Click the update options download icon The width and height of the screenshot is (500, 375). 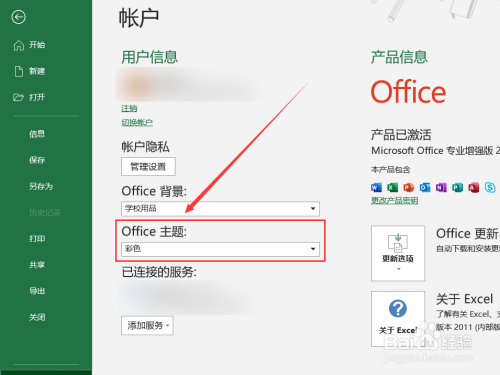point(398,243)
